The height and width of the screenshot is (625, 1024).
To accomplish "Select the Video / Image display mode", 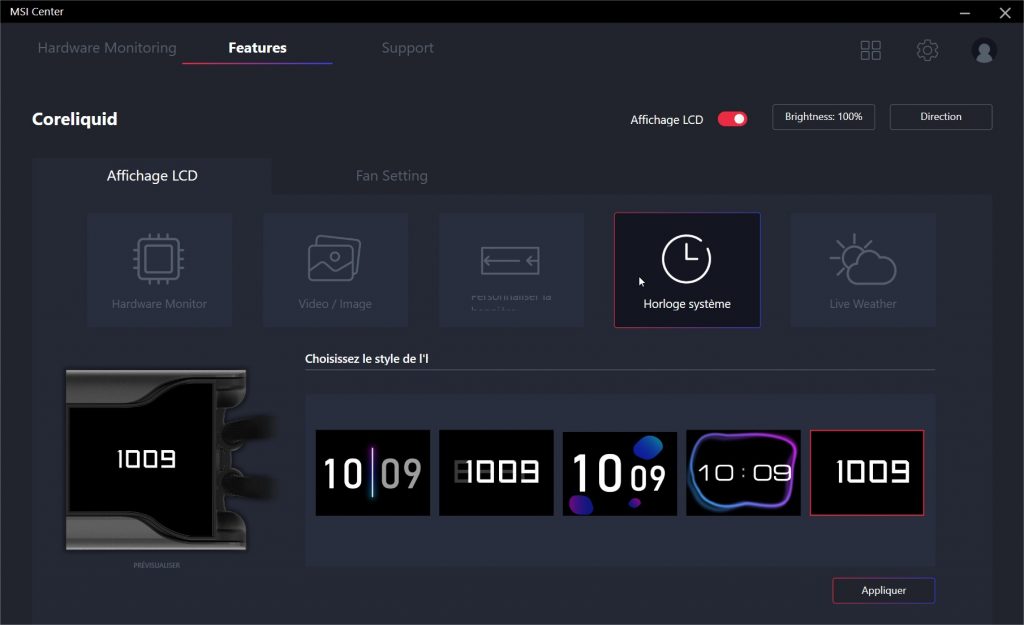I will pyautogui.click(x=335, y=270).
